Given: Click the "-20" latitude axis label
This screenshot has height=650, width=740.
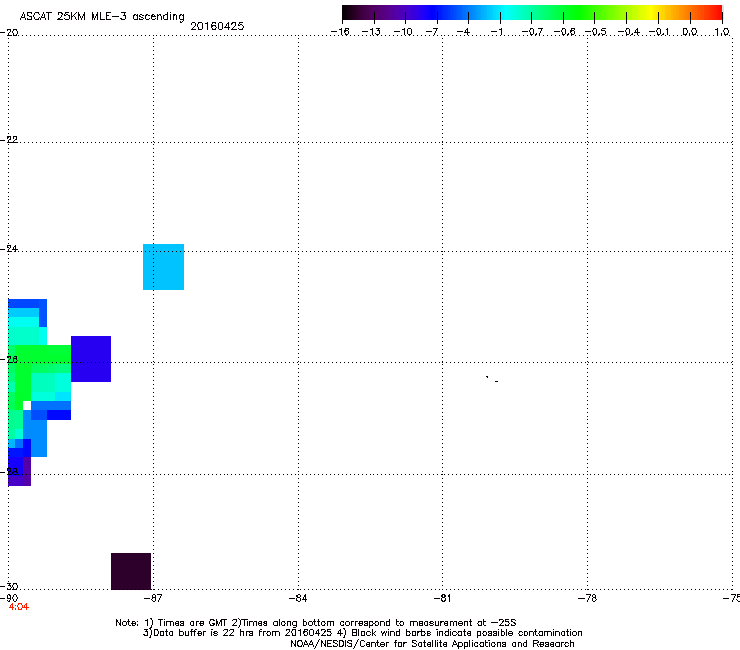Looking at the screenshot, I should pos(9,33).
